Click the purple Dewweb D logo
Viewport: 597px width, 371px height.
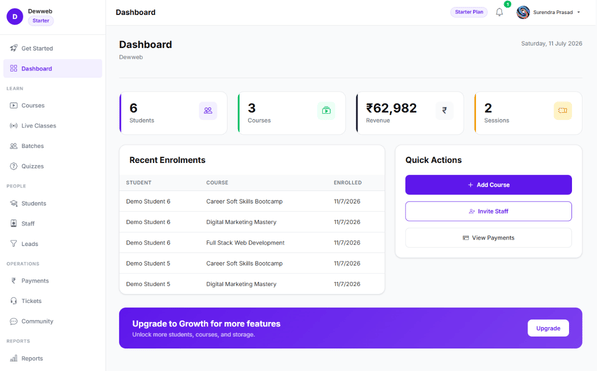coord(15,16)
